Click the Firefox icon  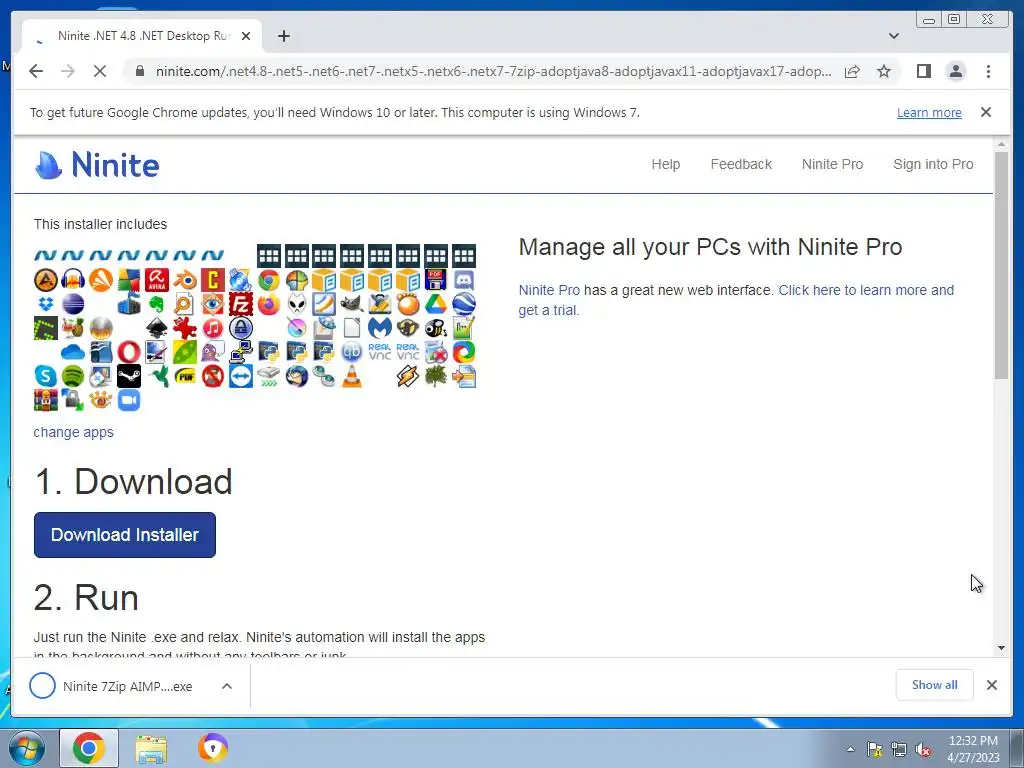(268, 304)
